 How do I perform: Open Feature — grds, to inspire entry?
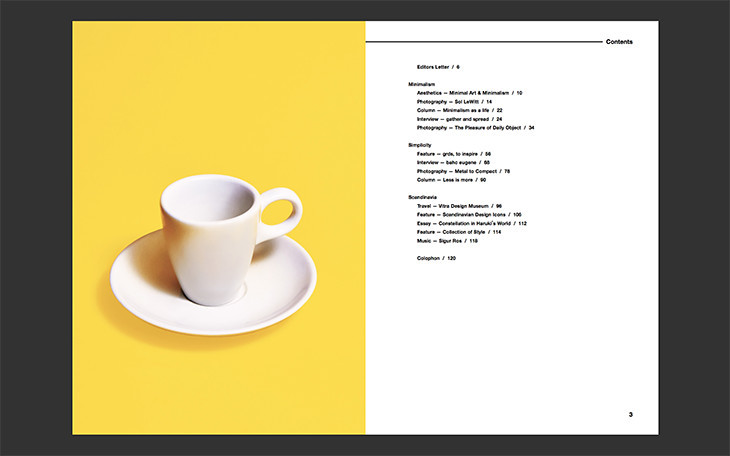[453, 154]
